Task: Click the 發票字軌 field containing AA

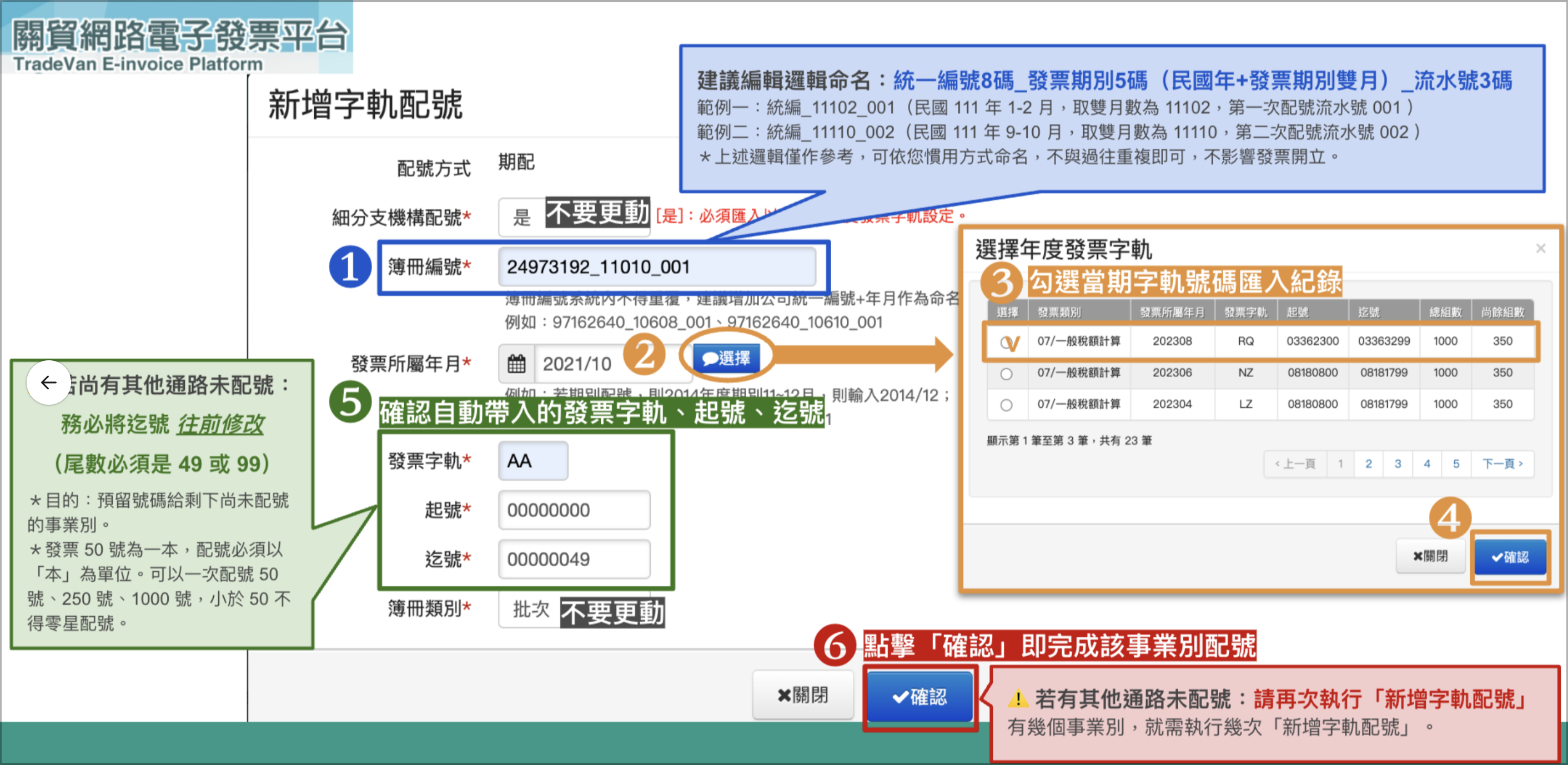Action: click(532, 461)
